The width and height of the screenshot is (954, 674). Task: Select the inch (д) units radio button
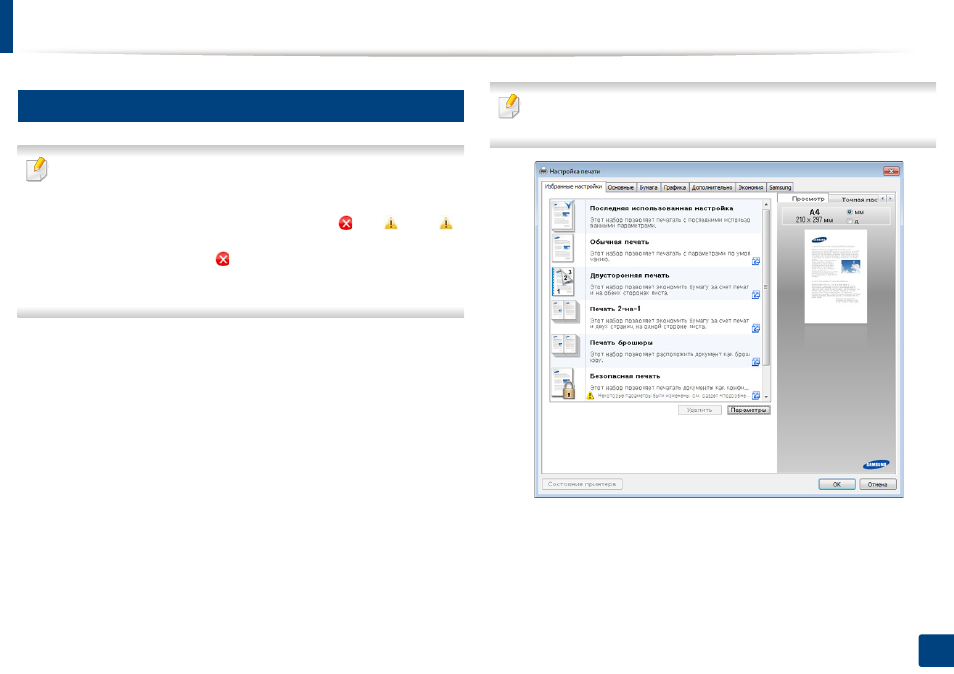(x=850, y=221)
